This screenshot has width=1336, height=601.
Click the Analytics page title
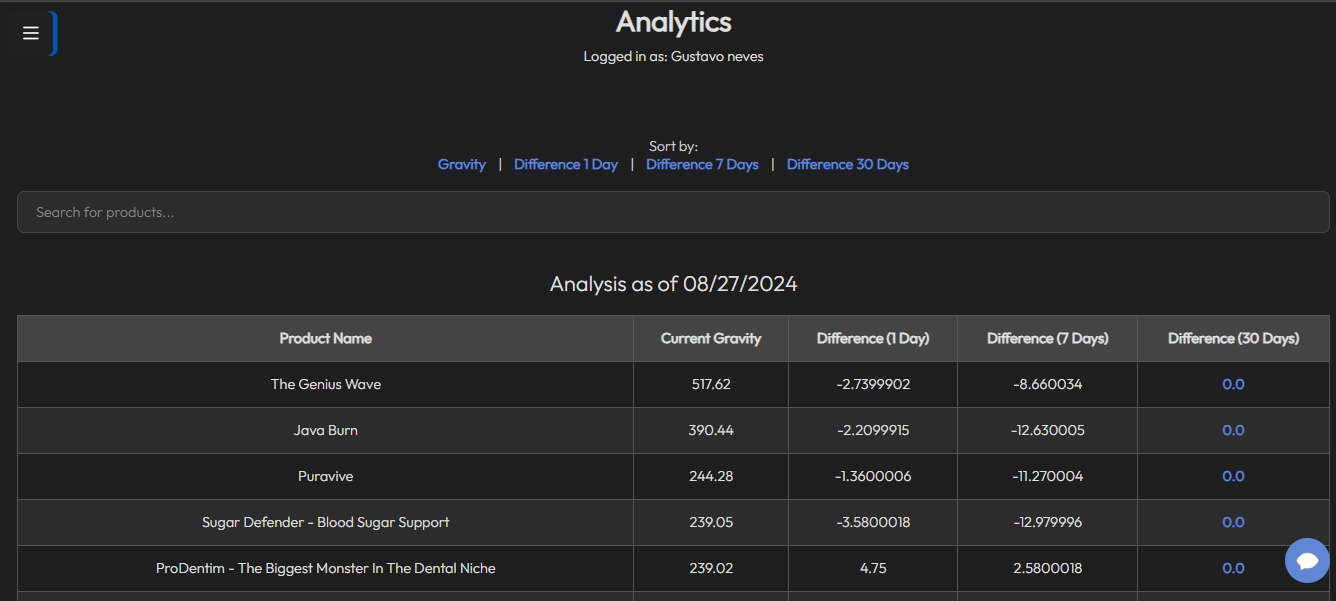(x=674, y=22)
